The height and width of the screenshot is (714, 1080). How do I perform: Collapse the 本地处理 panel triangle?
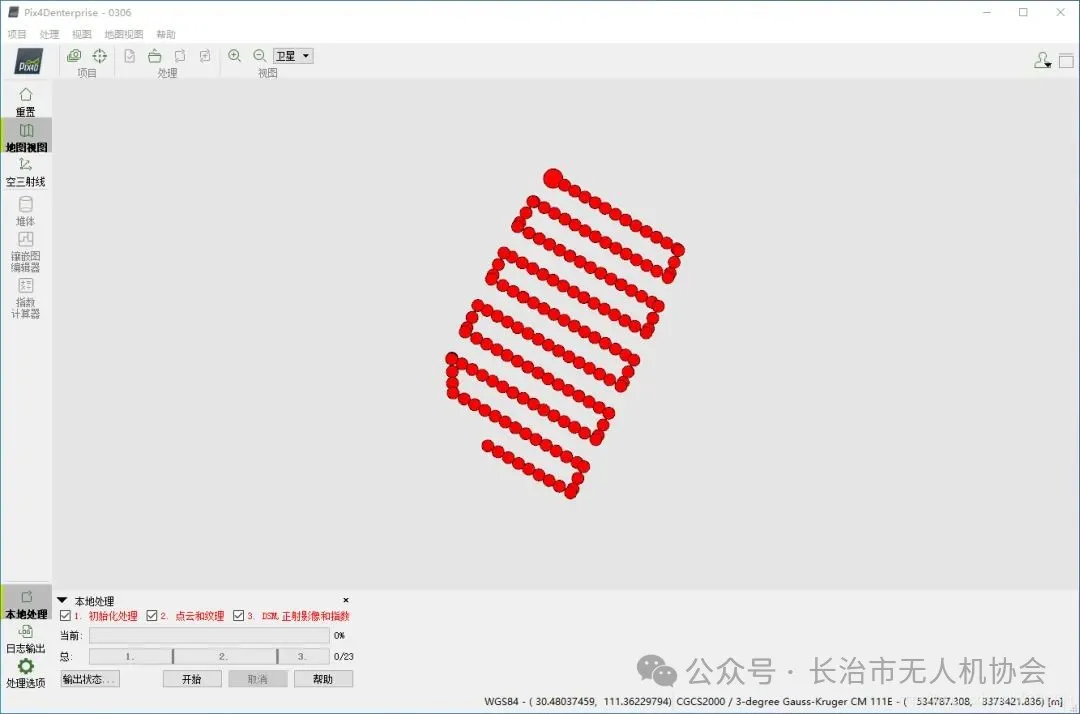coord(62,600)
